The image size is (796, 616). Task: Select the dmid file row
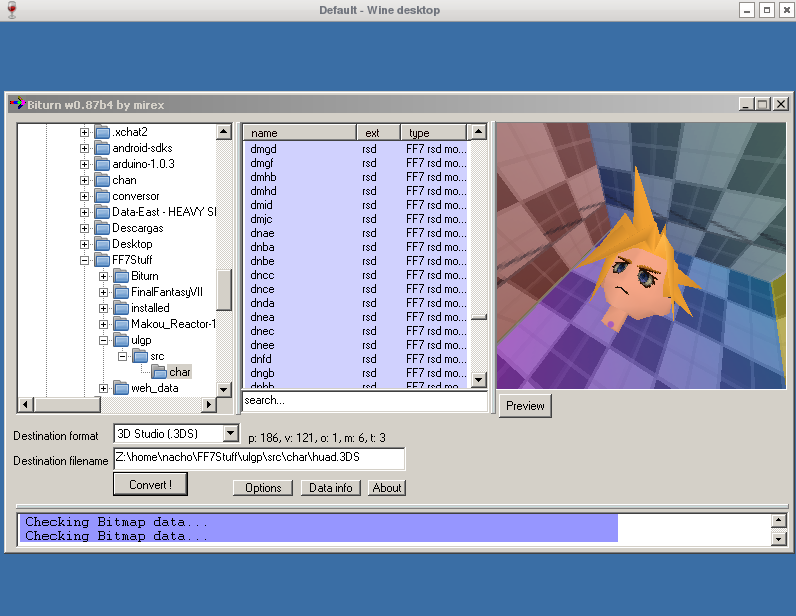357,205
